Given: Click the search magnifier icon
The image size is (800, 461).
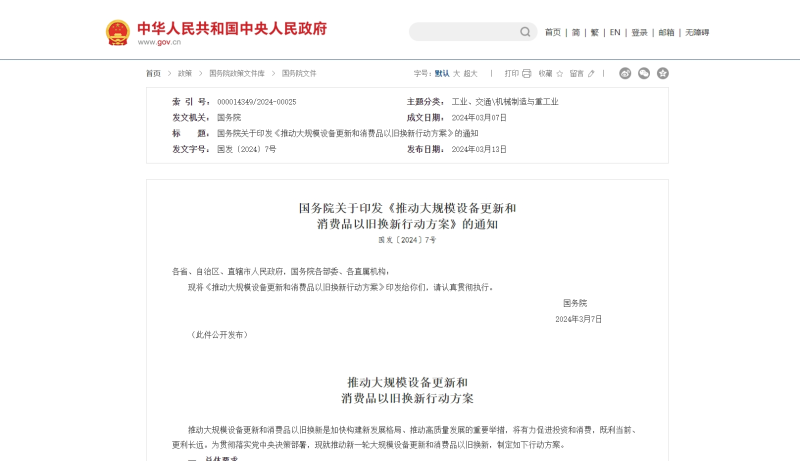Looking at the screenshot, I should pyautogui.click(x=525, y=32).
